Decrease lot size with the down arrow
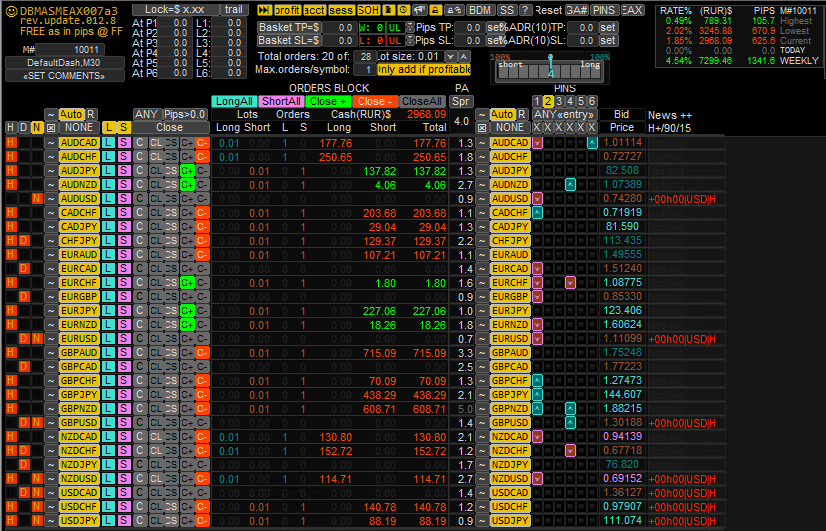Screen dimensions: 826x531 point(450,56)
